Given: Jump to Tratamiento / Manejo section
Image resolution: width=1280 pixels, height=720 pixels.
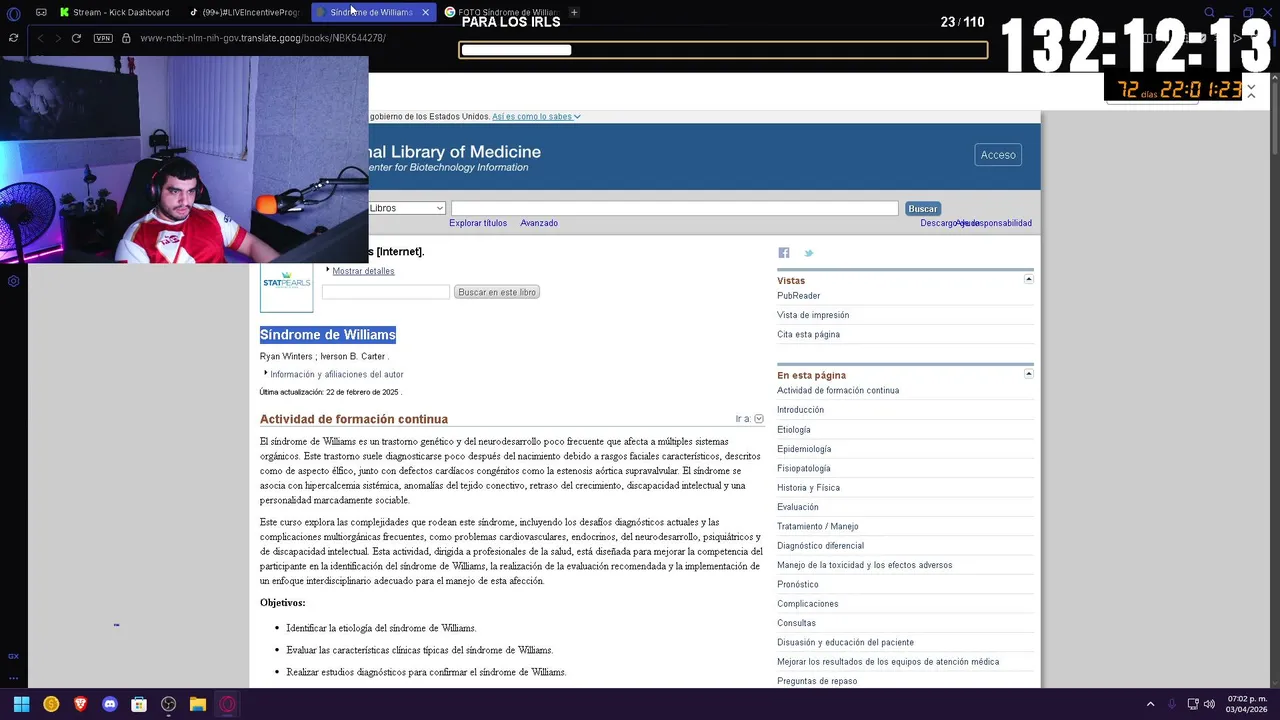Looking at the screenshot, I should 818,526.
